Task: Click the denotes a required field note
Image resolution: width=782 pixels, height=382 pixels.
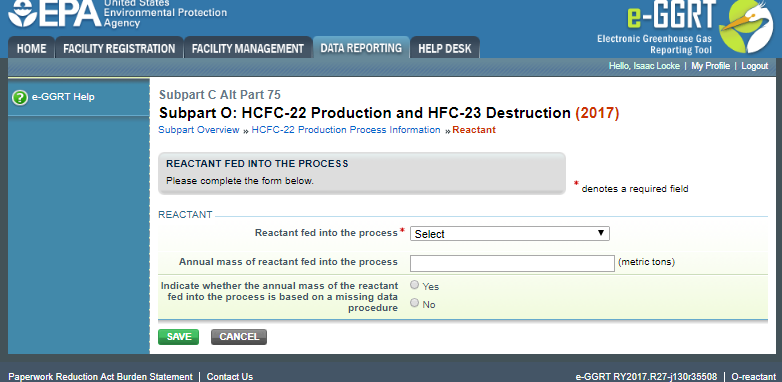Action: pyautogui.click(x=635, y=189)
